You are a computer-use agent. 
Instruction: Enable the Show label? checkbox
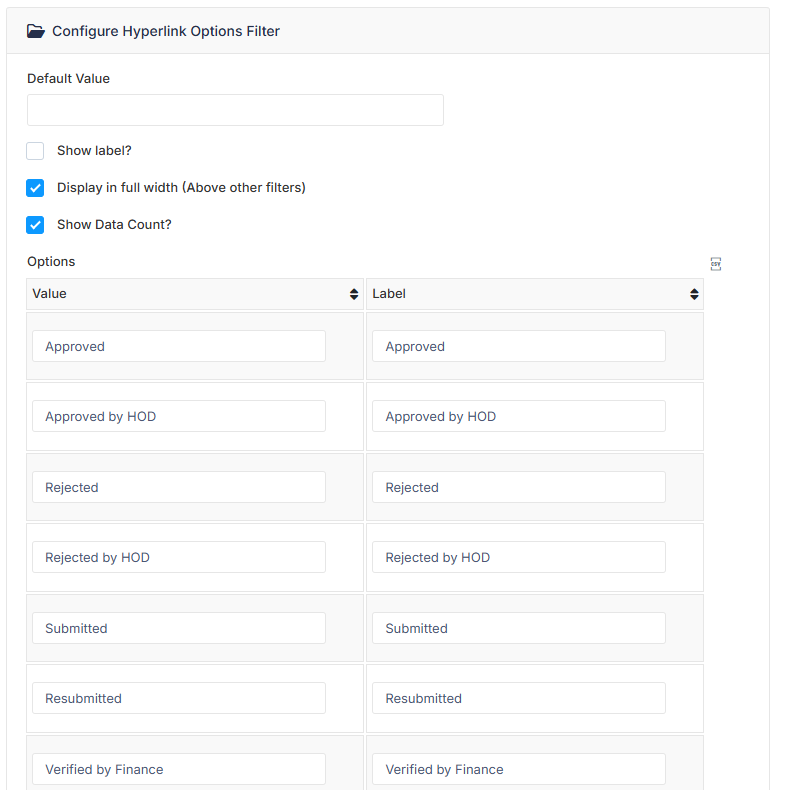35,151
